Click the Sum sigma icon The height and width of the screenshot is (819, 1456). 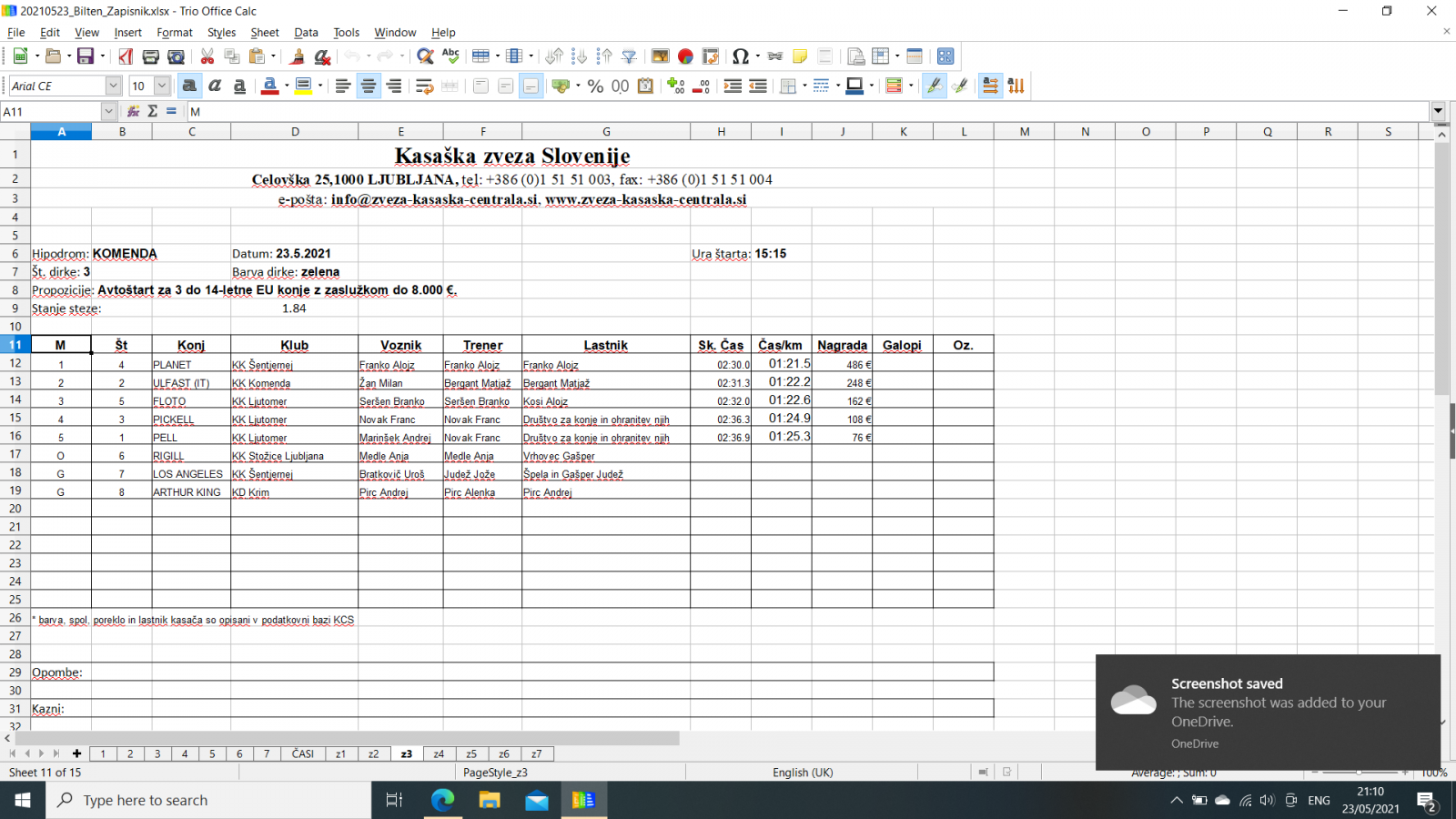pos(152,111)
